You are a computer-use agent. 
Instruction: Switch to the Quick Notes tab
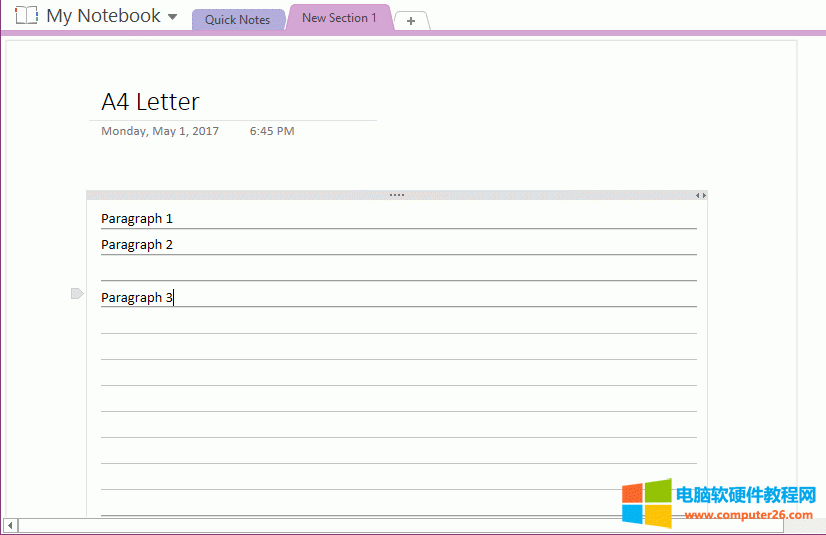pyautogui.click(x=237, y=20)
